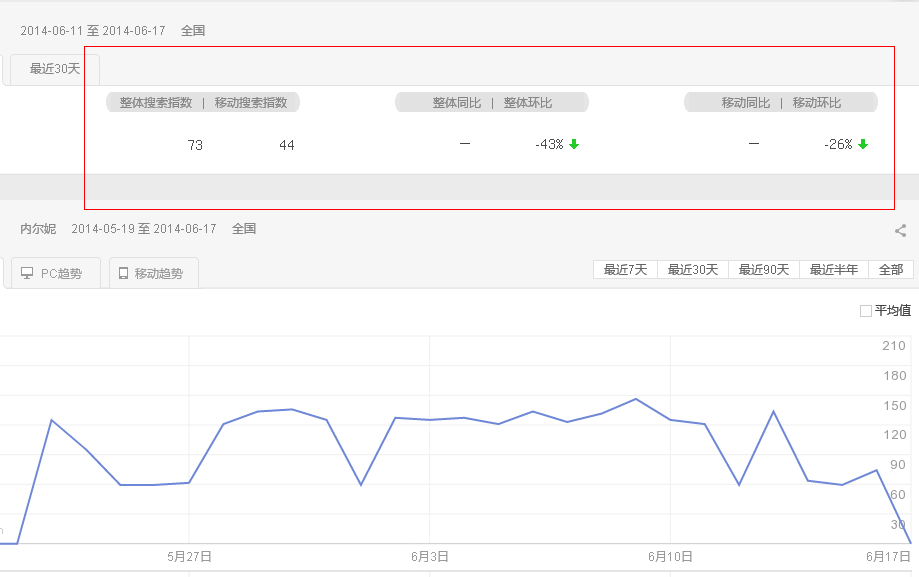Viewport: 919px width, 577px height.
Task: Enable the 平均值 checkbox
Action: [x=866, y=311]
